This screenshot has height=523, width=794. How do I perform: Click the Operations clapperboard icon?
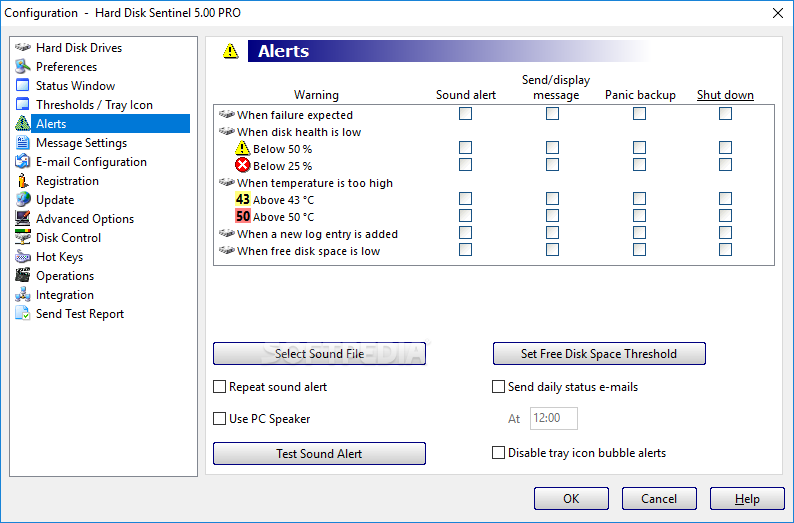[23, 275]
